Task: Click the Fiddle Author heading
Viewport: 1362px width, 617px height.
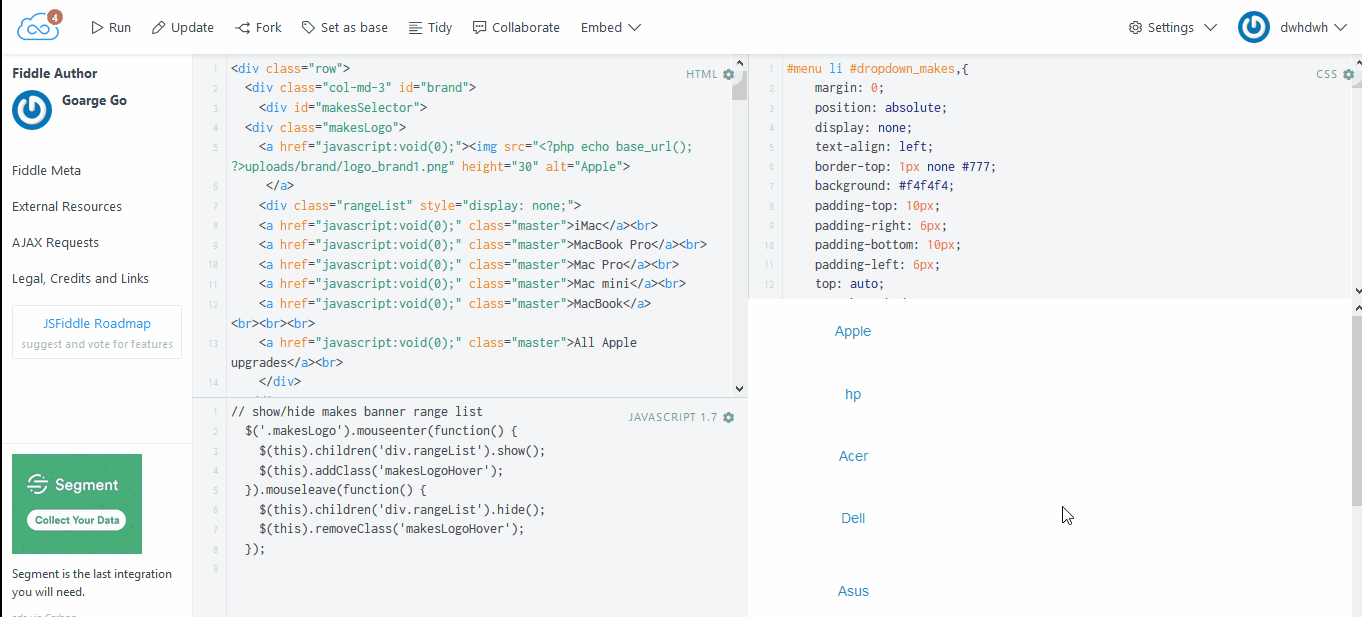Action: pos(55,73)
